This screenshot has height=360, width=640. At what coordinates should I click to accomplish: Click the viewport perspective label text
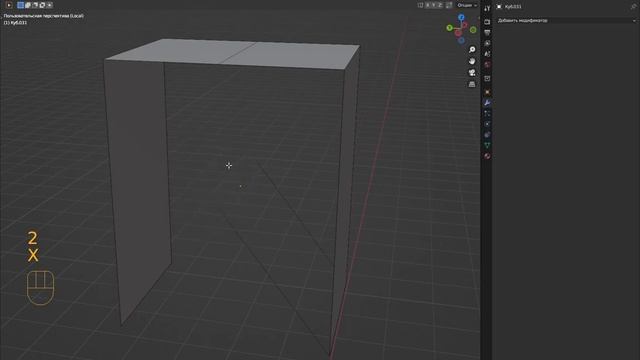click(x=44, y=16)
